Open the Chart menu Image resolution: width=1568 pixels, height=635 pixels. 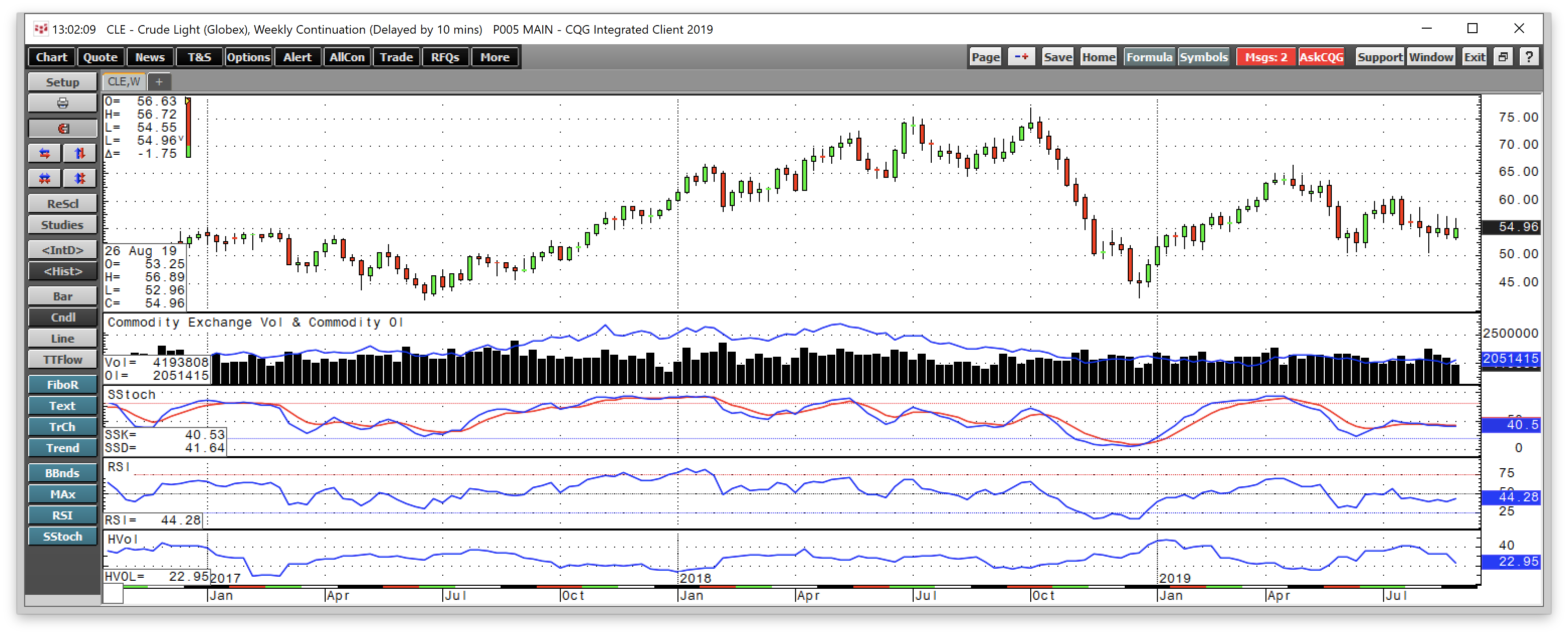51,57
